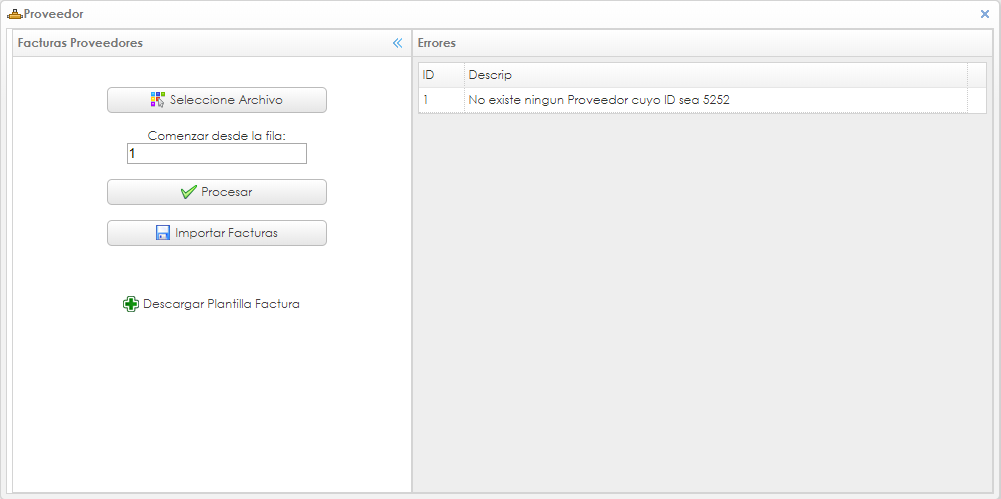Image resolution: width=1001 pixels, height=499 pixels.
Task: Focus the Comenzar desde la fila input
Action: 216,154
